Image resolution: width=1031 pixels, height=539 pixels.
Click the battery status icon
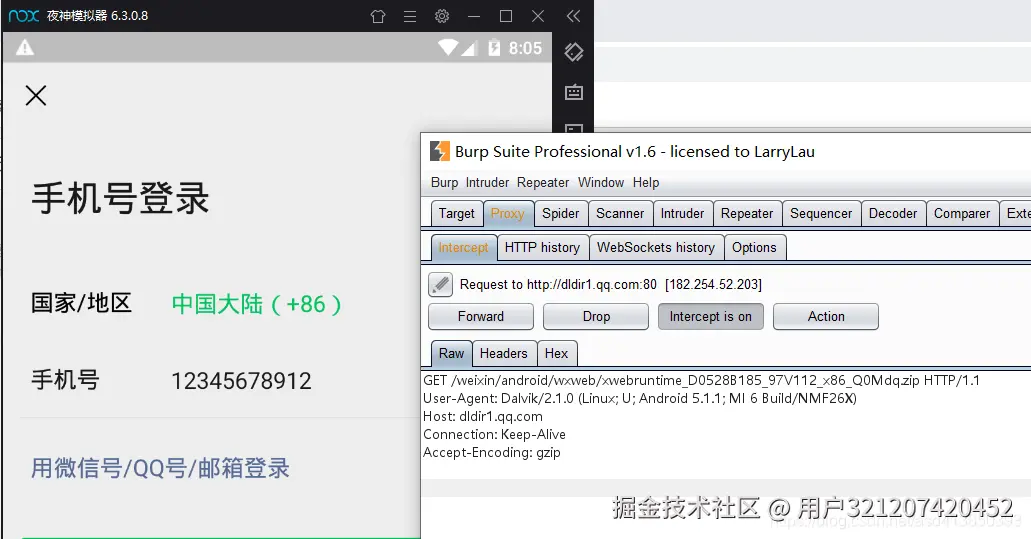click(x=494, y=47)
